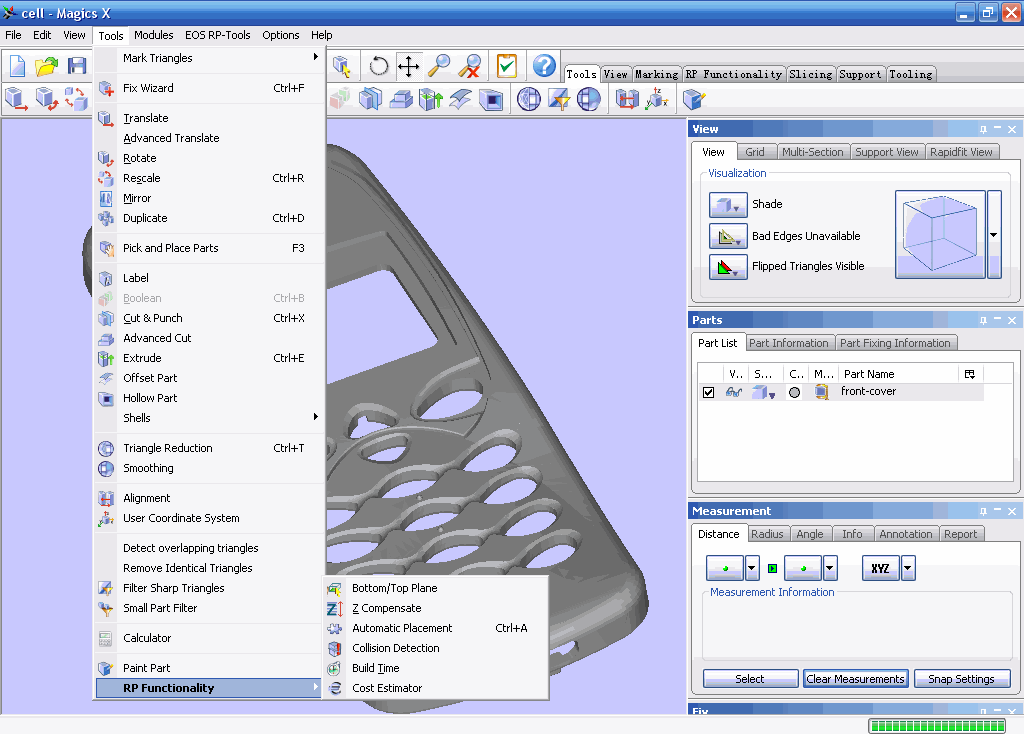The width and height of the screenshot is (1024, 734).
Task: Open Help with the blue question mark icon
Action: [544, 66]
